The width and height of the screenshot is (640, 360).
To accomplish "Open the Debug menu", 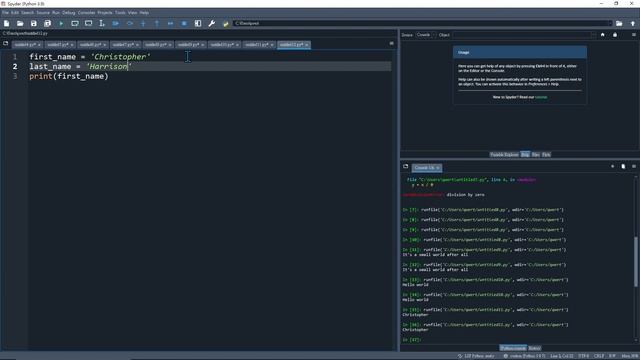I will point(69,13).
